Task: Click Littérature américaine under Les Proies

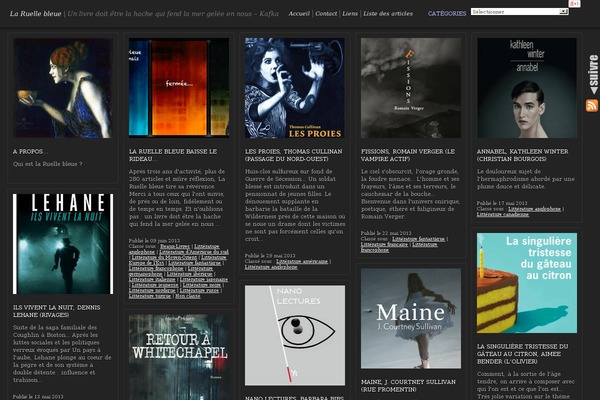Action: [302, 261]
